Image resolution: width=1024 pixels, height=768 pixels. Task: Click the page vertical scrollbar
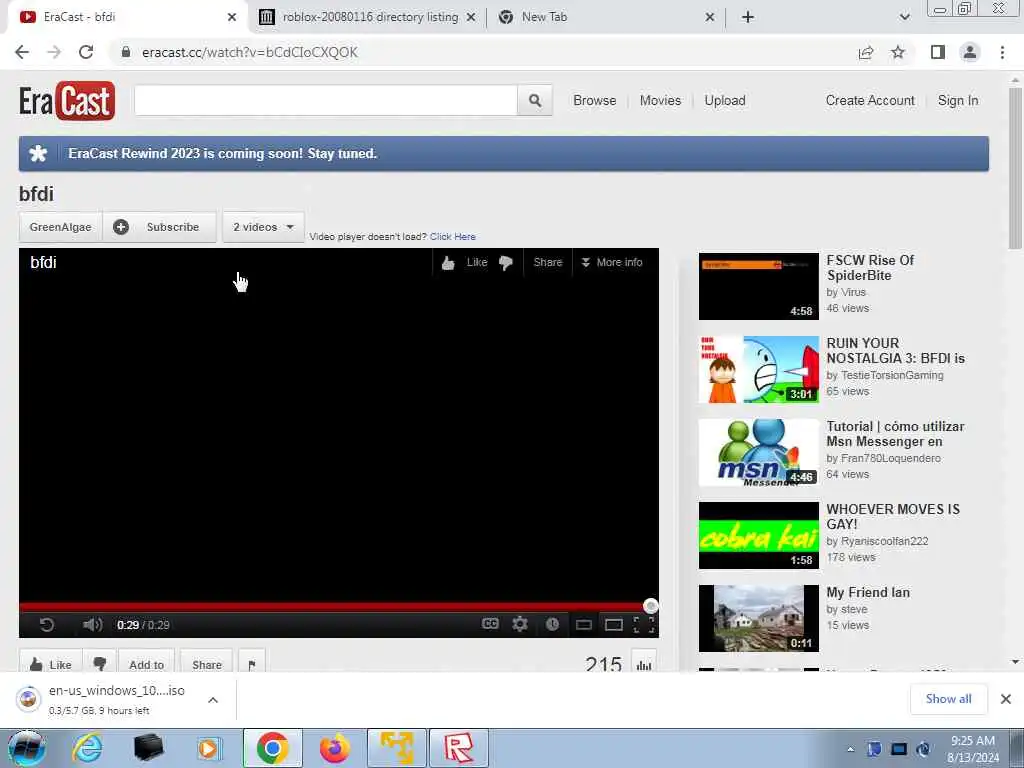[x=1015, y=168]
